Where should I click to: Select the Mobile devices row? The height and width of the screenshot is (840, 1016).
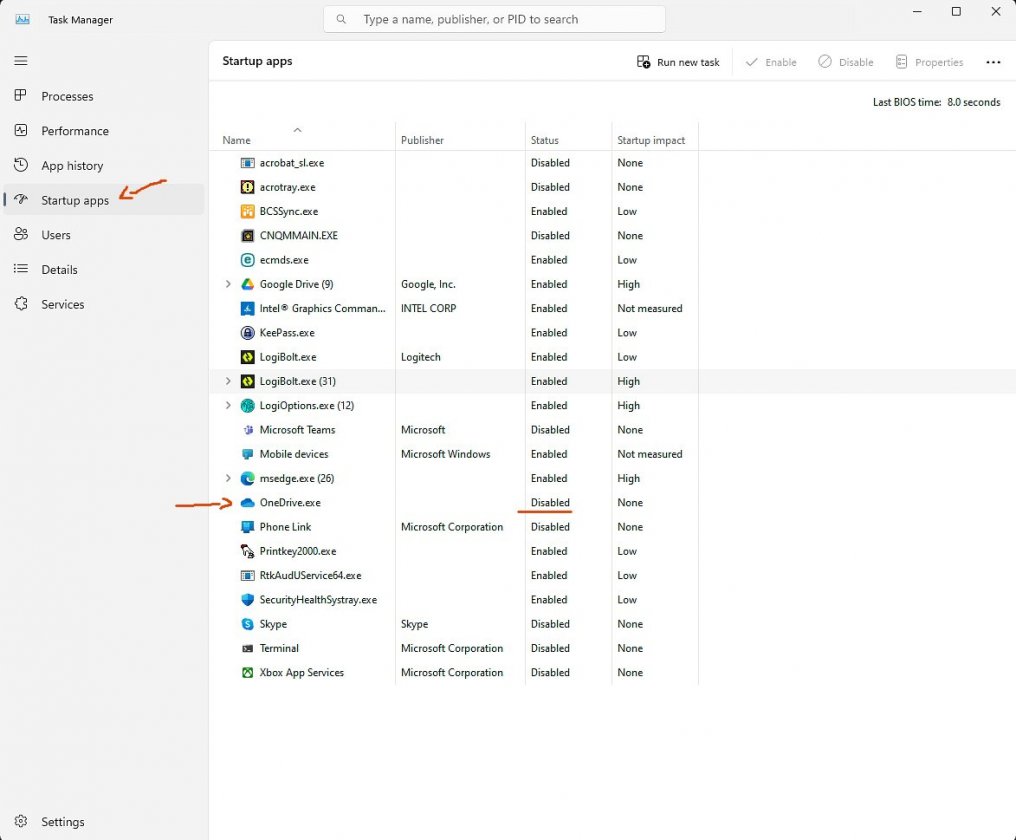[x=454, y=454]
